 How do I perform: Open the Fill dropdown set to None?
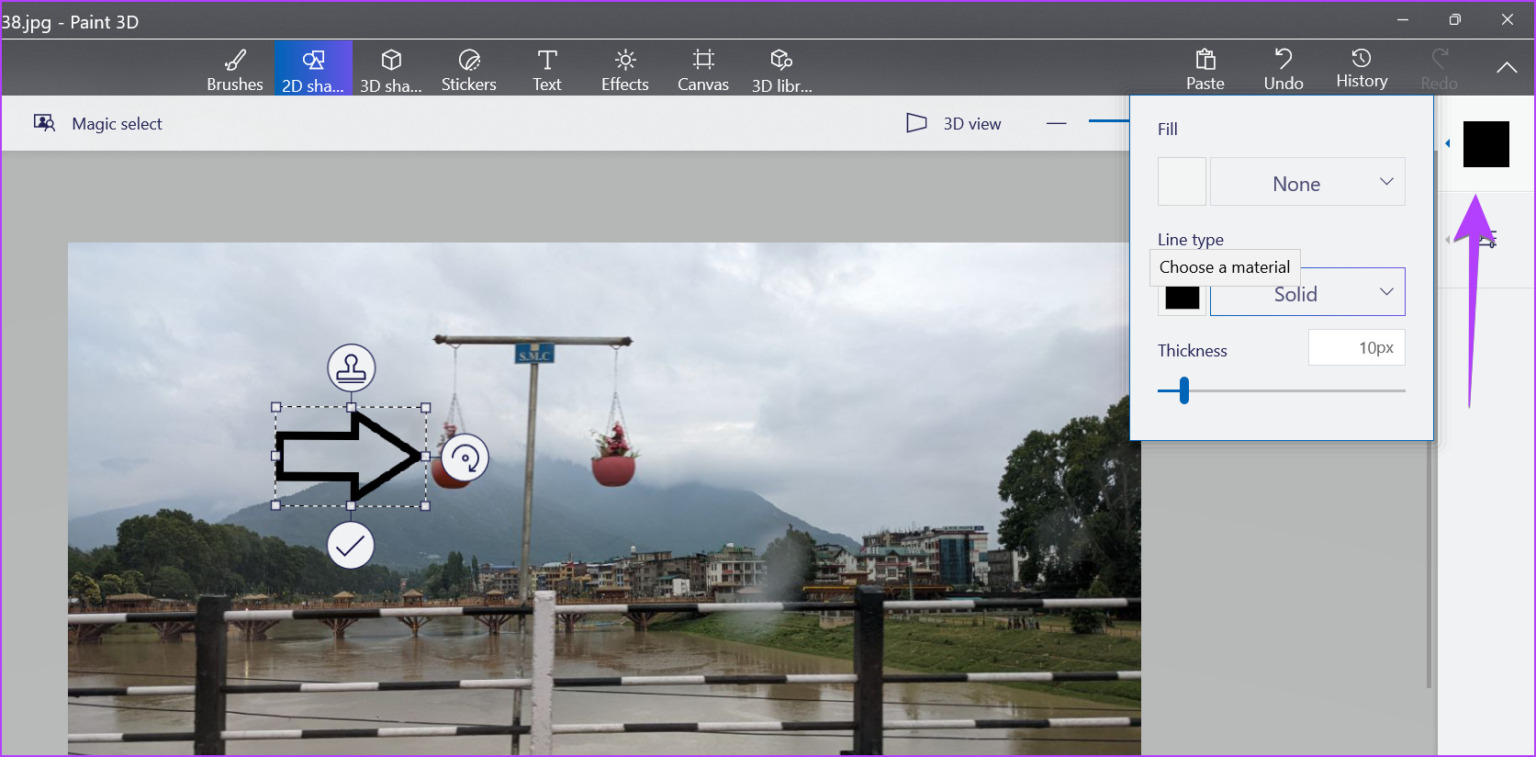1307,181
